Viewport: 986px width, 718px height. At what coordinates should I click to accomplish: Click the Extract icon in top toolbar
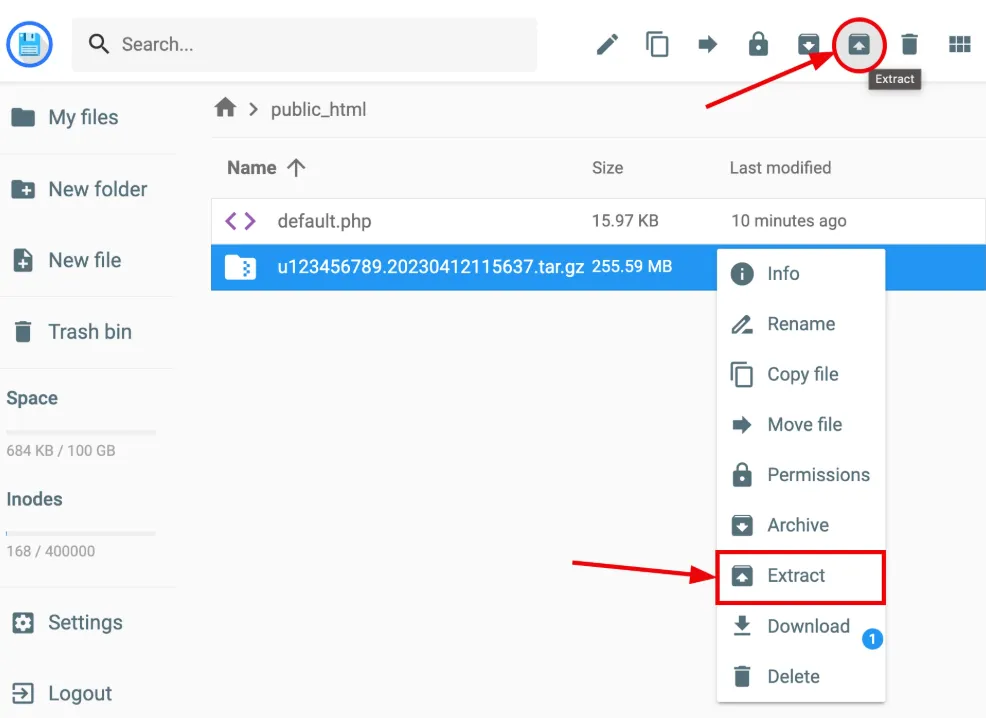pos(859,45)
